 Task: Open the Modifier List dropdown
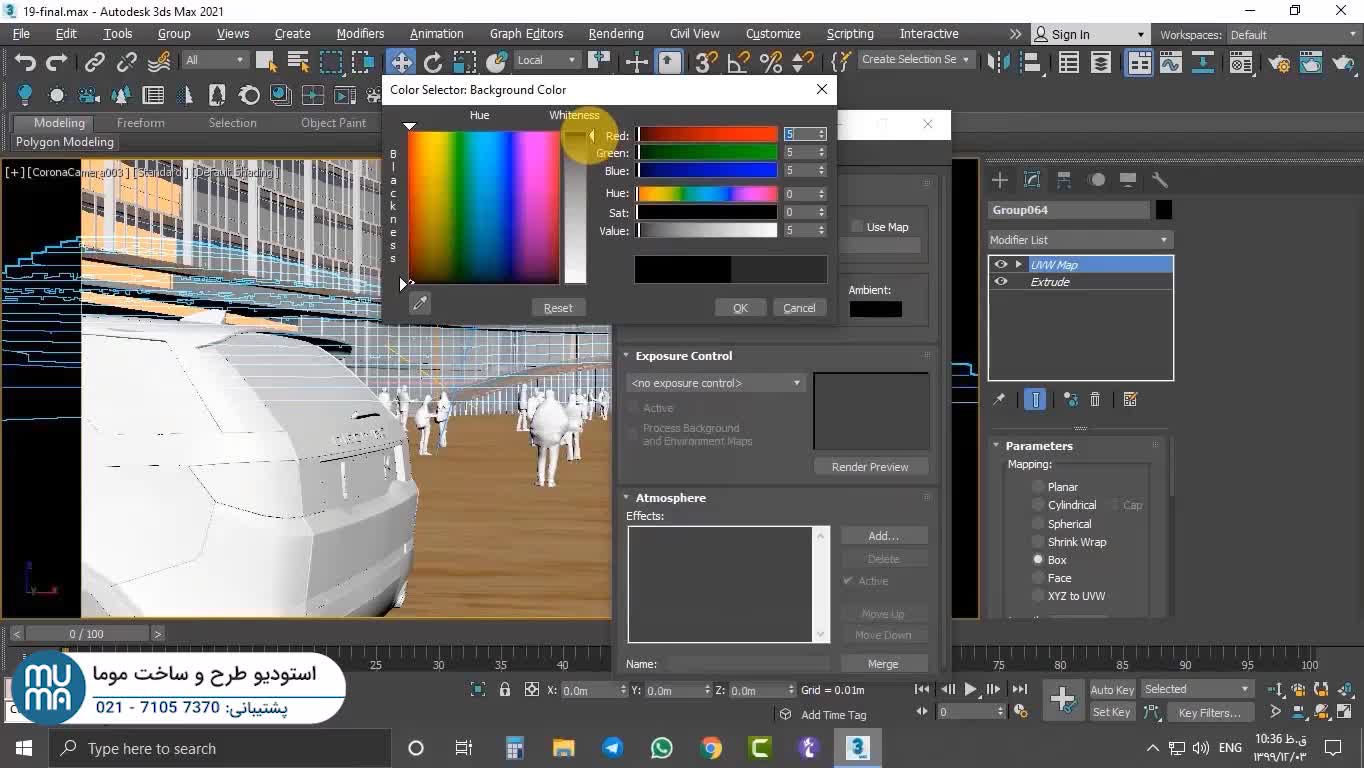pyautogui.click(x=1079, y=240)
